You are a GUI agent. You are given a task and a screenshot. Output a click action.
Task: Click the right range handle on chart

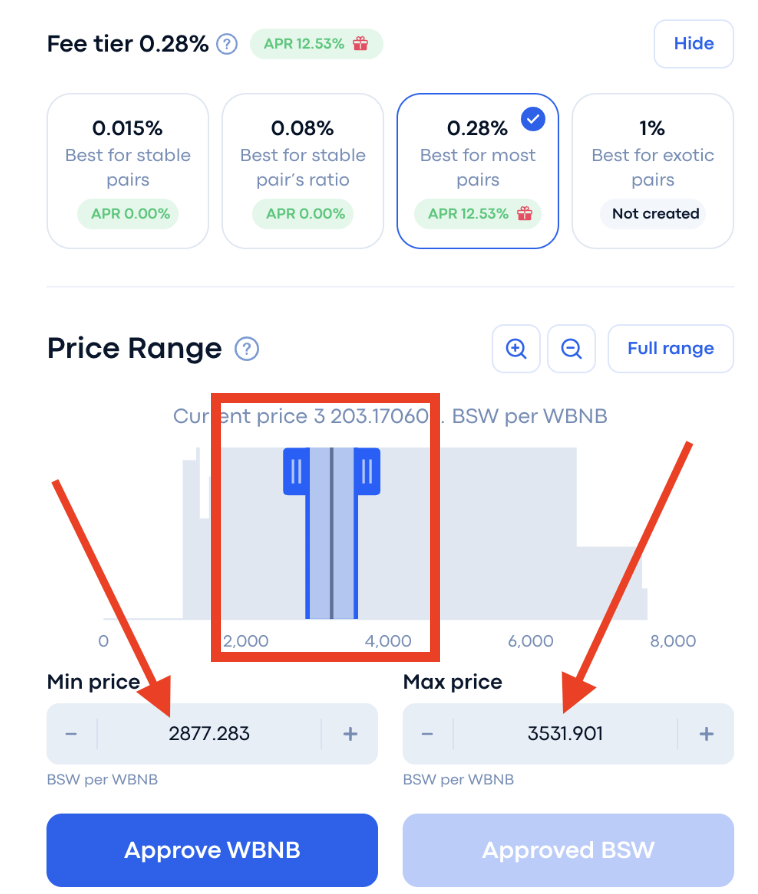coord(368,471)
